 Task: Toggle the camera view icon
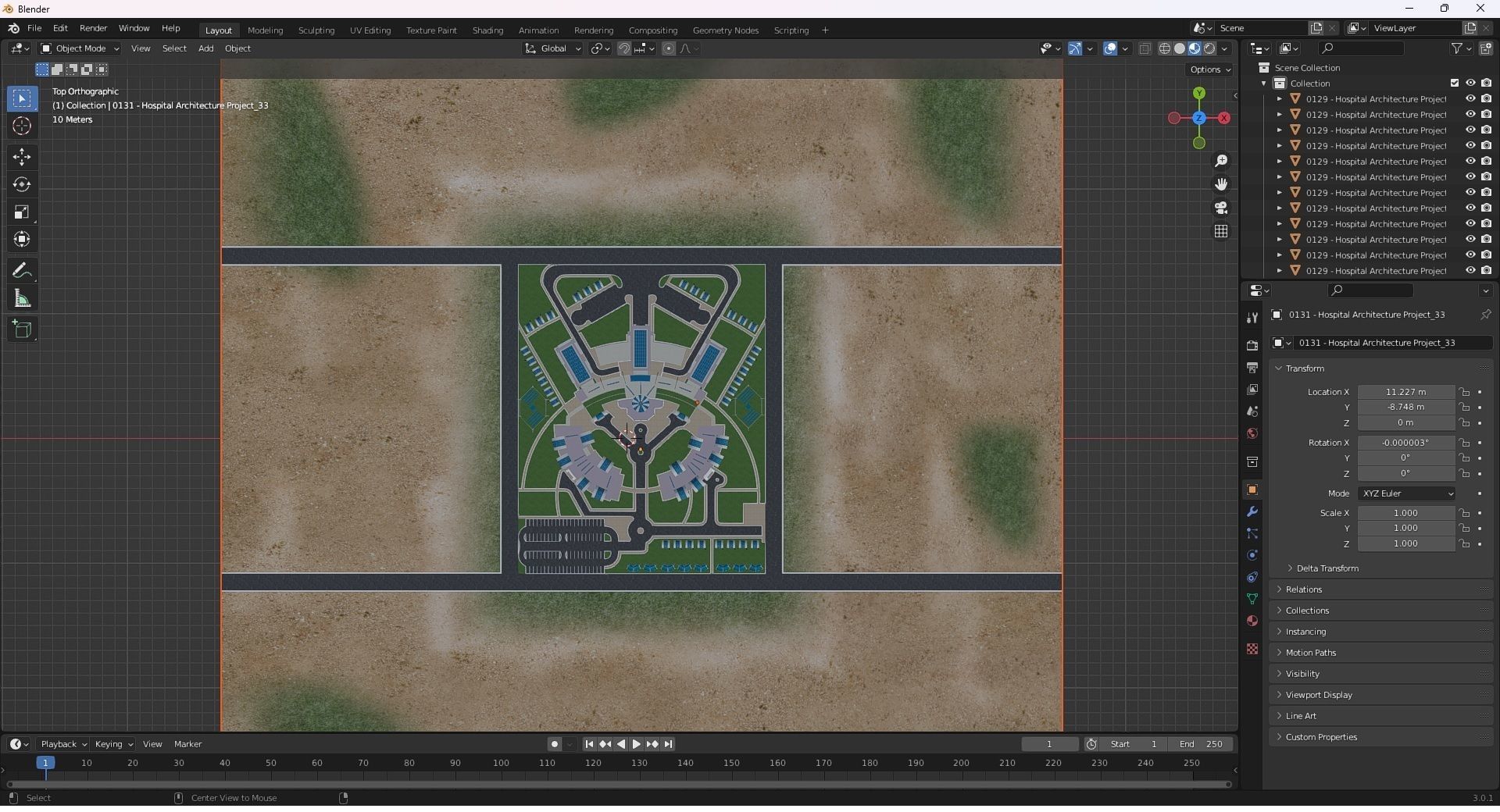1221,208
